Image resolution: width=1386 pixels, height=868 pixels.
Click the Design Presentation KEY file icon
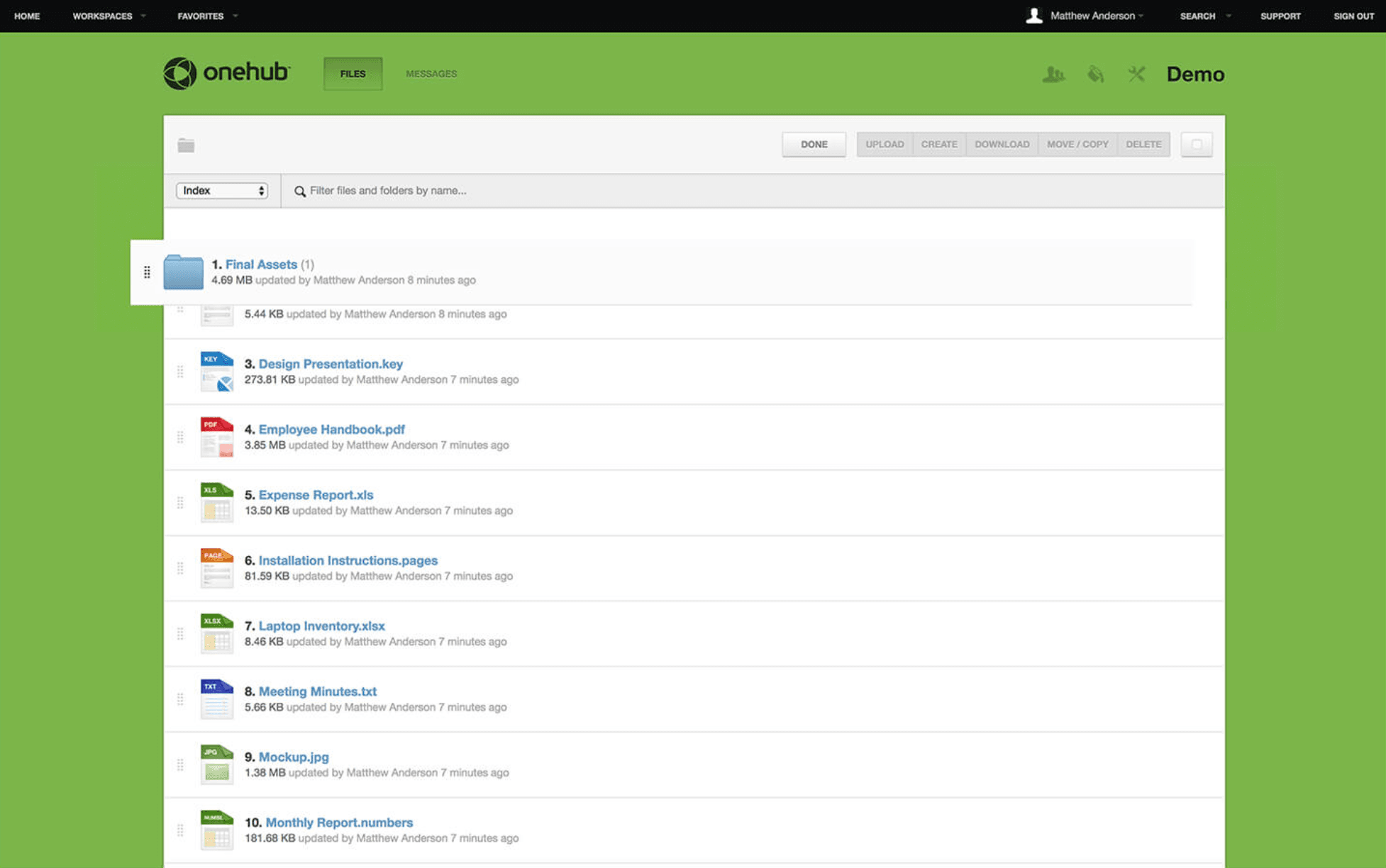coord(216,372)
